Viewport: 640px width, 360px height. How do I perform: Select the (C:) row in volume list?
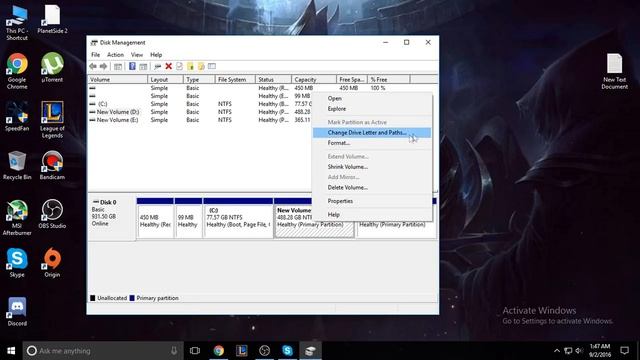pyautogui.click(x=200, y=104)
